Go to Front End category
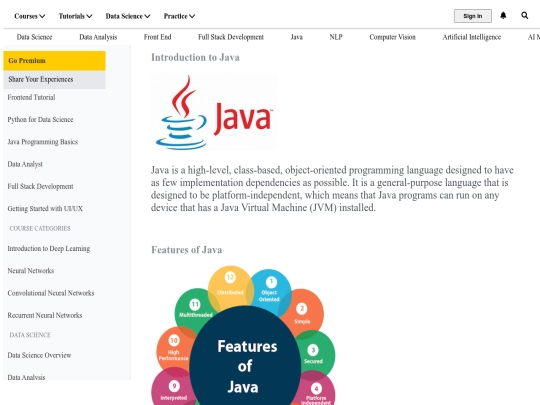540x405 pixels. (157, 37)
